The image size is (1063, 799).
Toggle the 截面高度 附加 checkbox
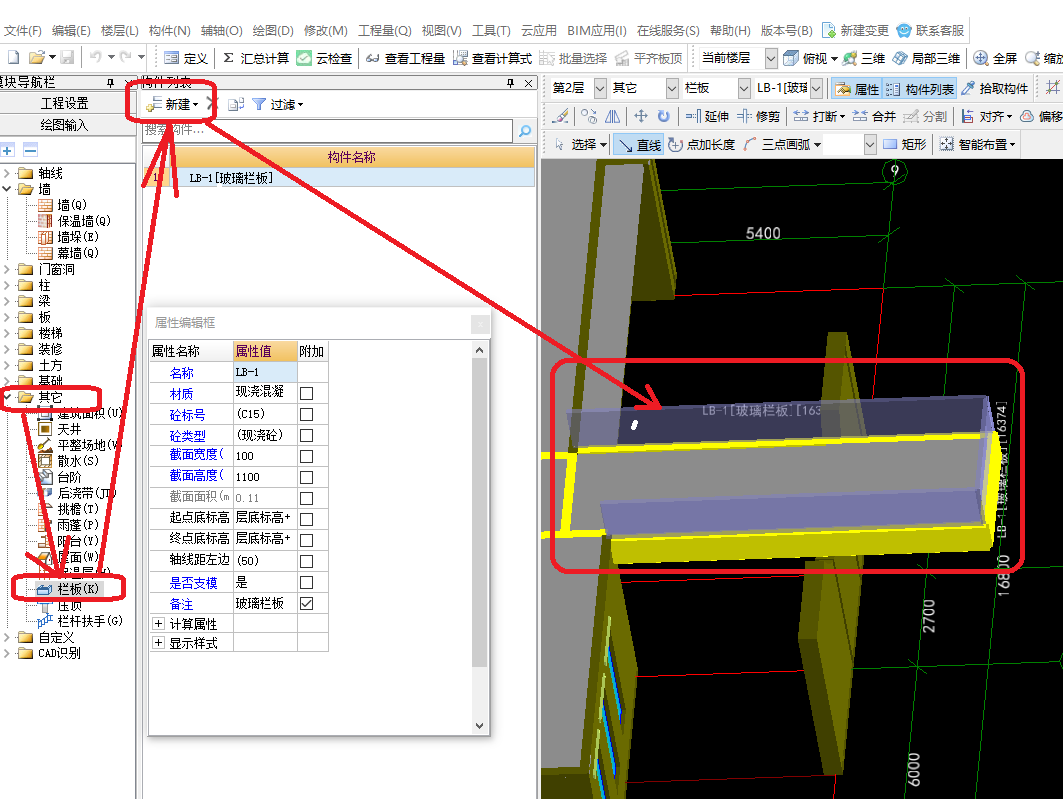(306, 477)
